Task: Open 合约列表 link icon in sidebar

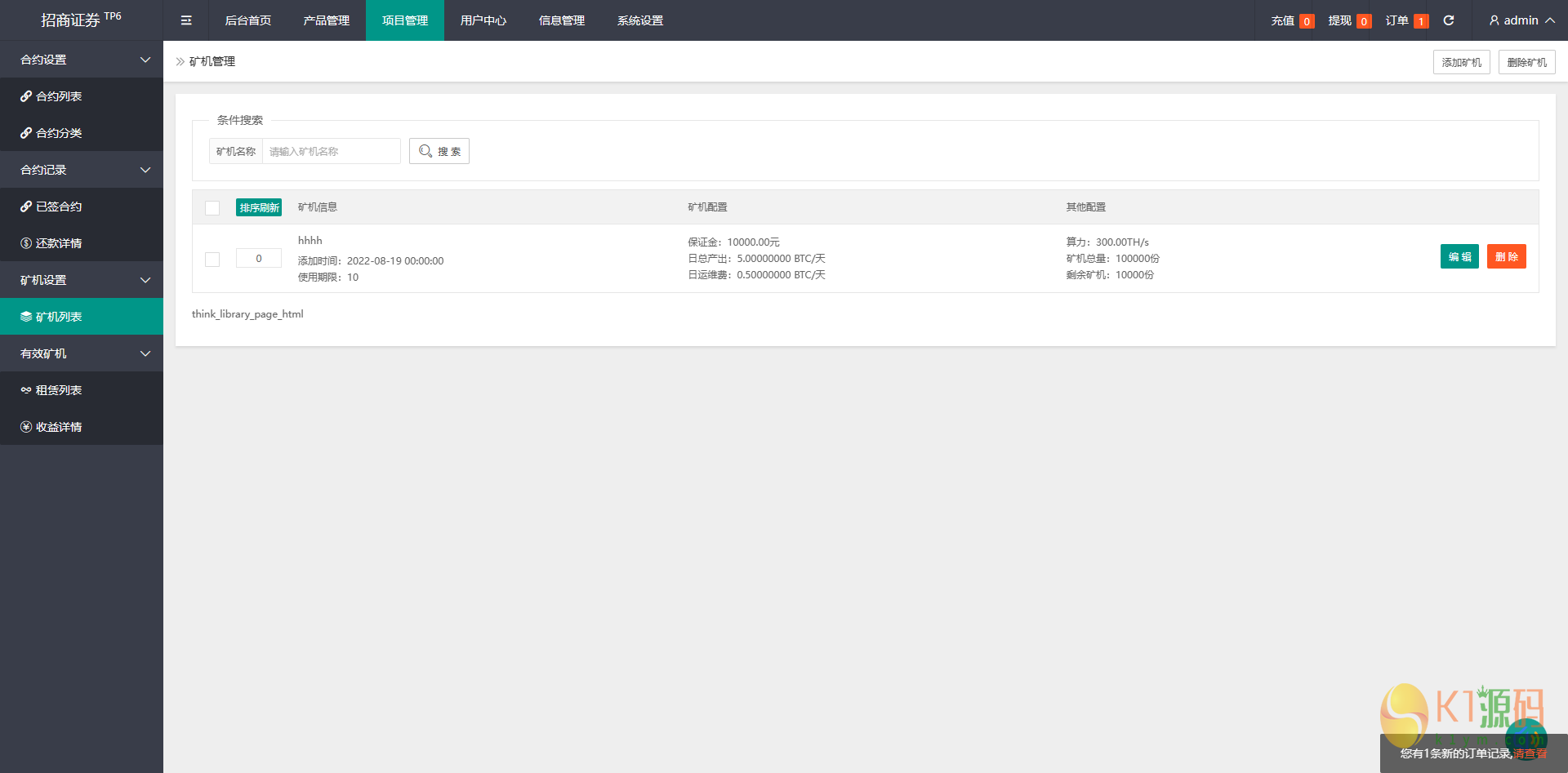Action: (x=26, y=96)
